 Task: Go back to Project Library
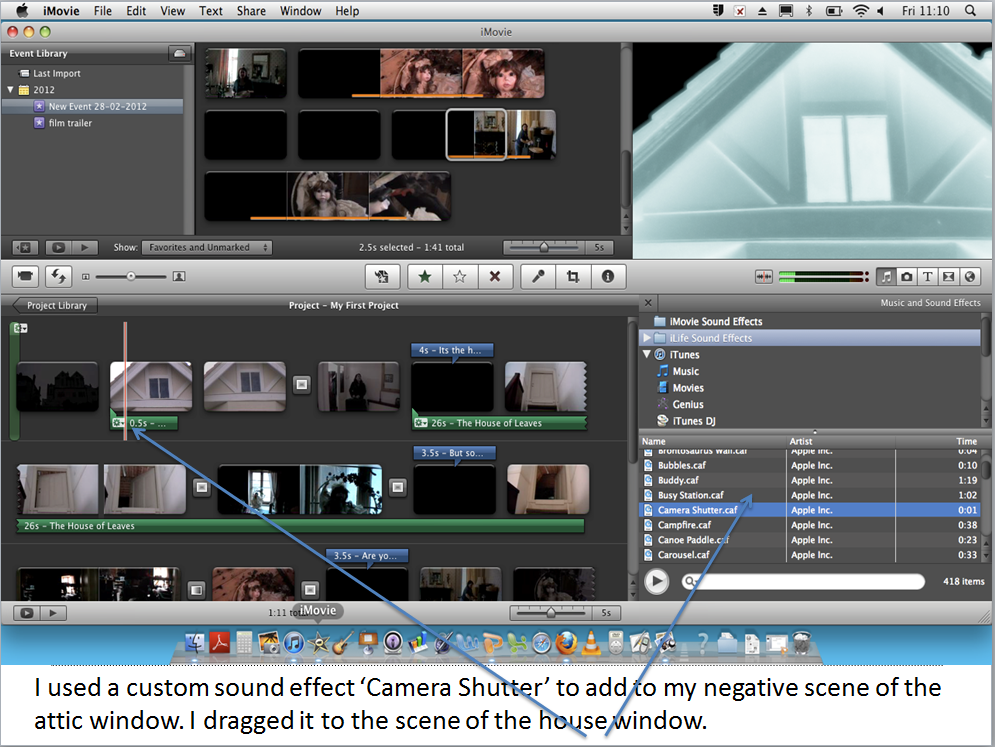click(56, 305)
